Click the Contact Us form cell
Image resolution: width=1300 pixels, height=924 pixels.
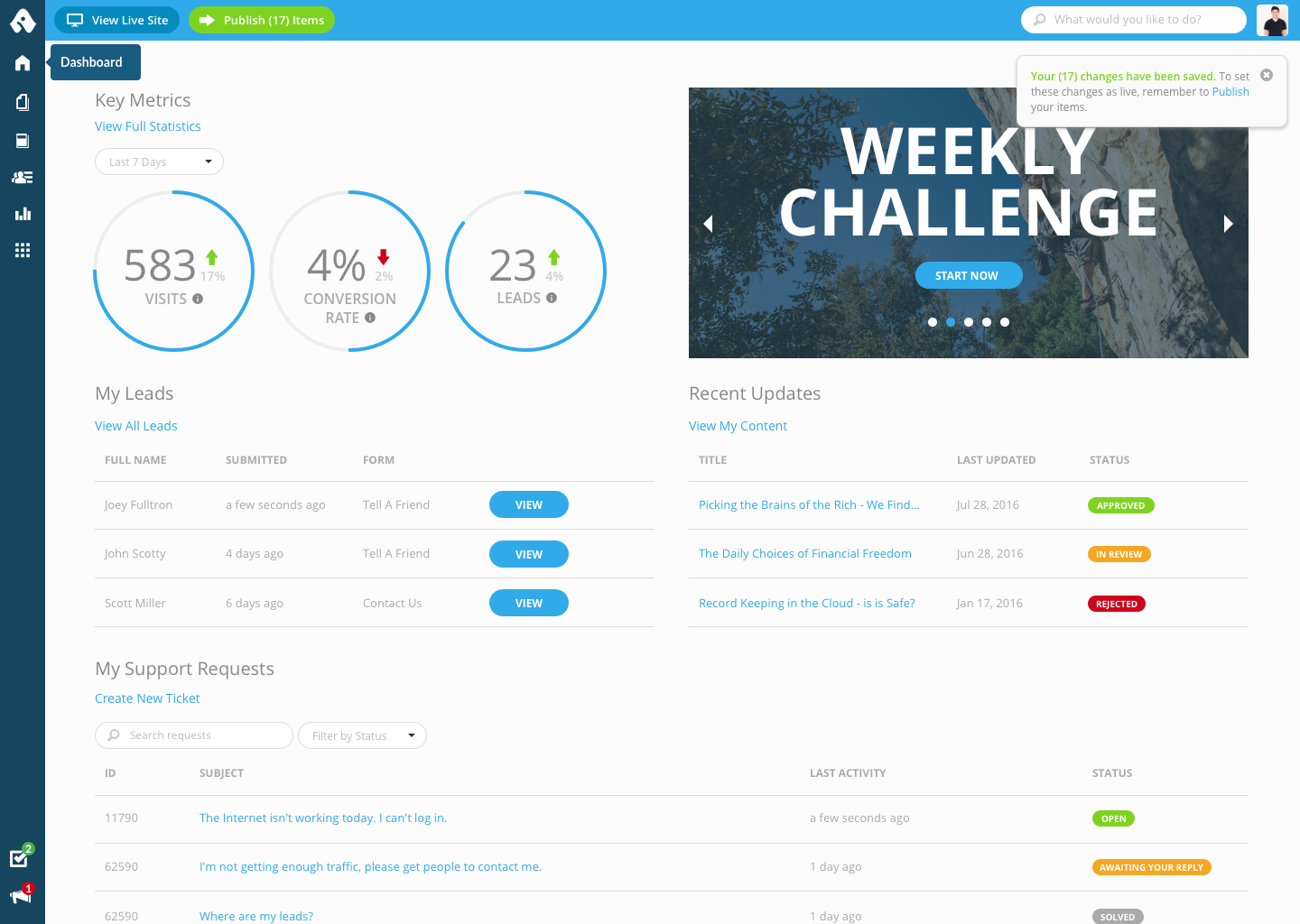tap(392, 603)
